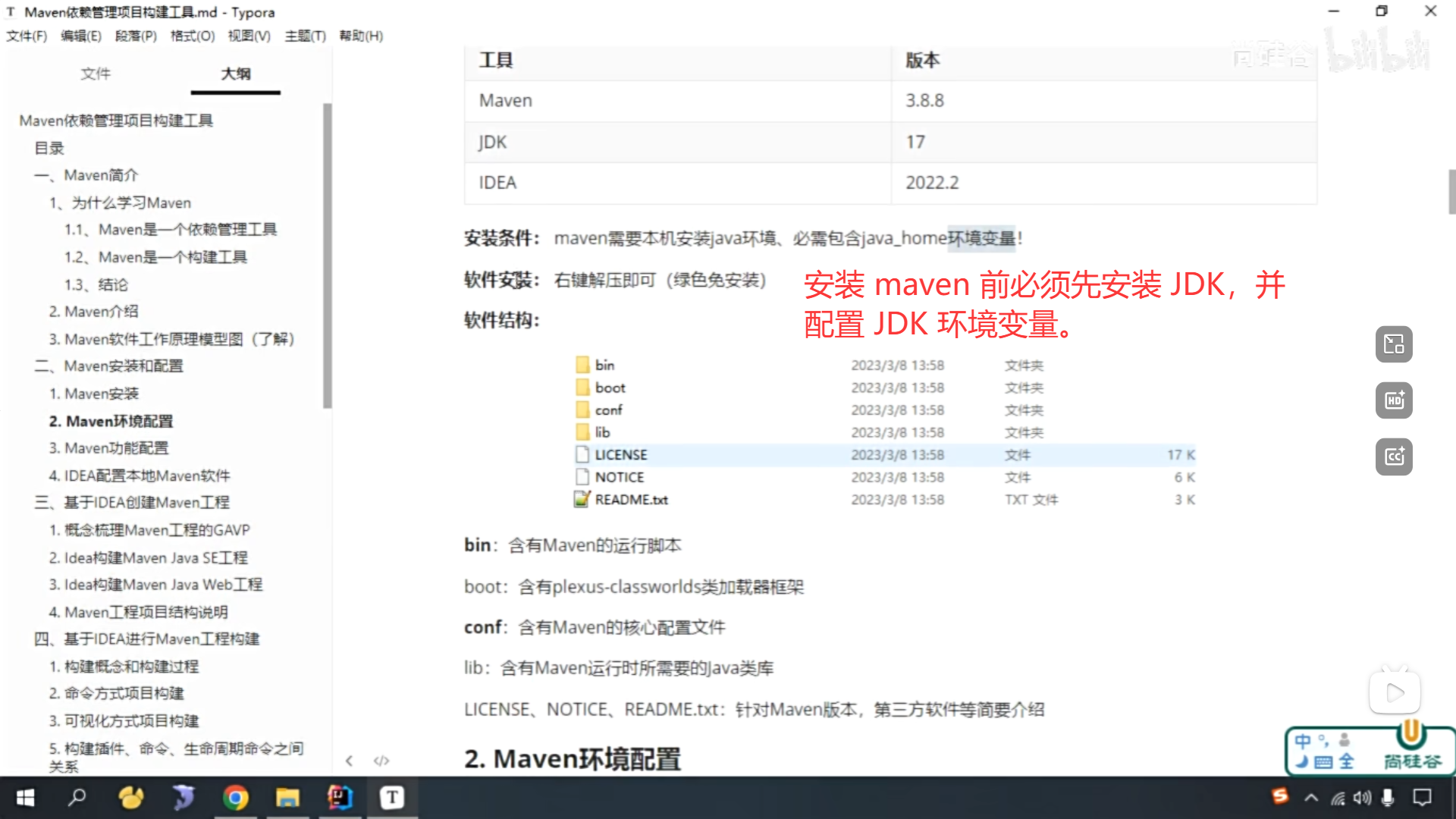Go to outline heading 二、Maven安装和配置
This screenshot has width=1456, height=819.
tap(109, 366)
